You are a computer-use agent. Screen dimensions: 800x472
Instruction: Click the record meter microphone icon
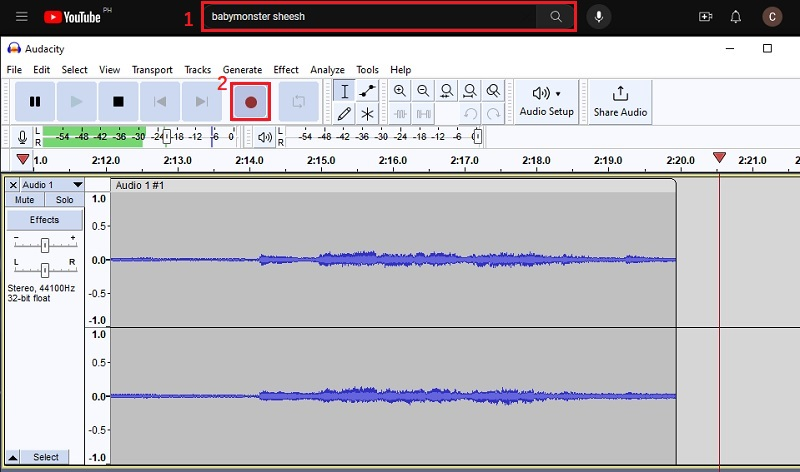pyautogui.click(x=22, y=137)
